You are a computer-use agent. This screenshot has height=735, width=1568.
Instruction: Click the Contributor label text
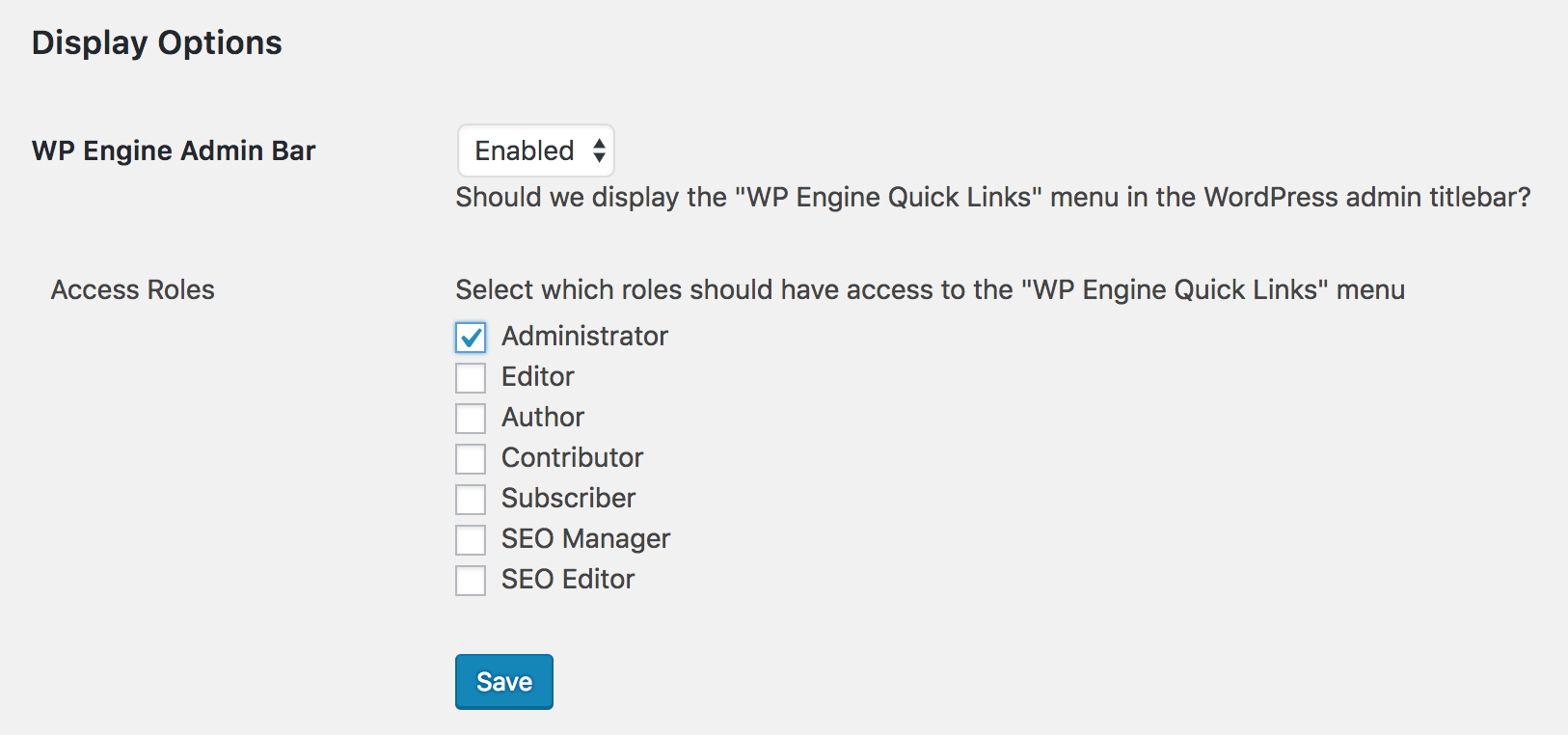pyautogui.click(x=572, y=457)
